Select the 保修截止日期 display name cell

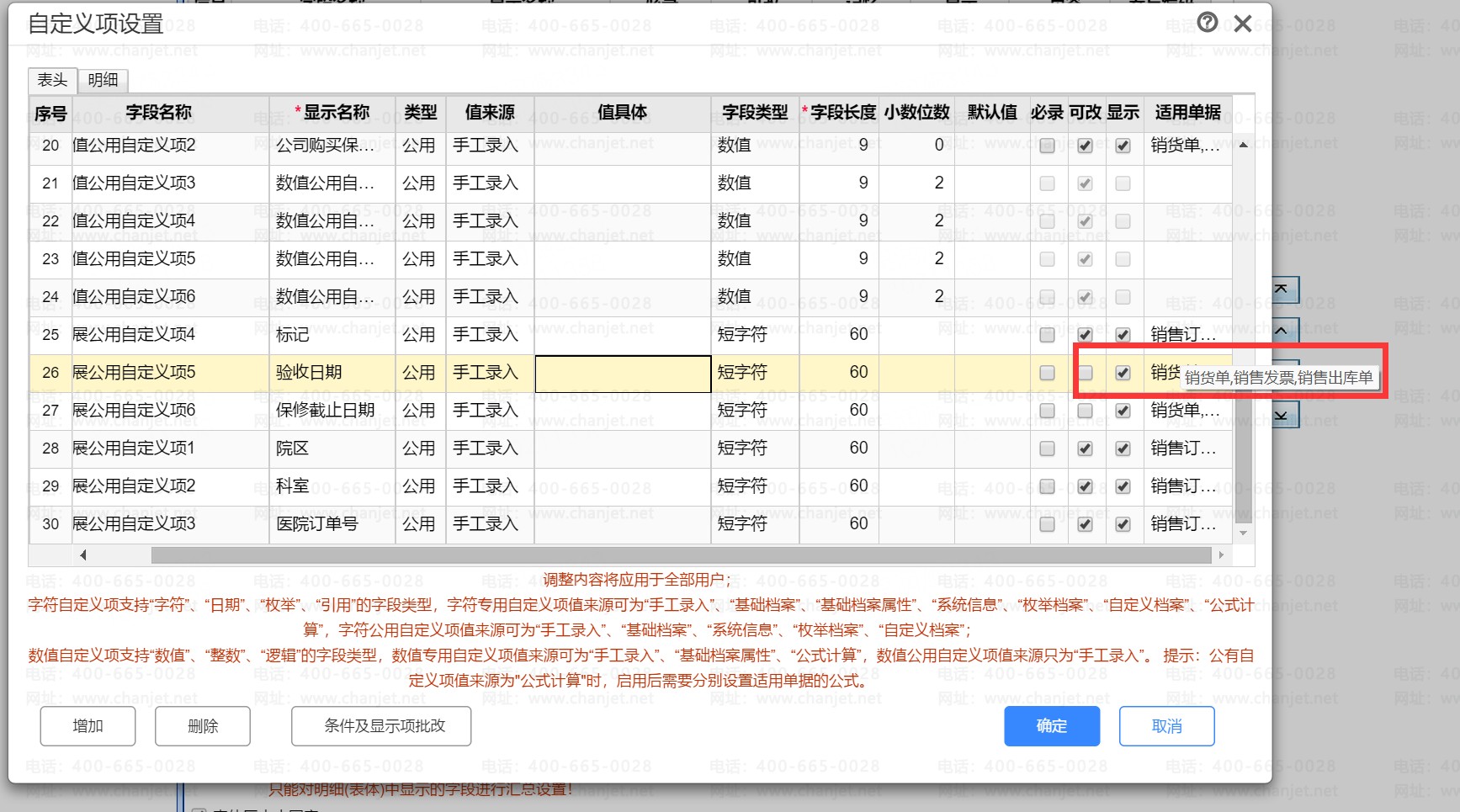tap(332, 411)
